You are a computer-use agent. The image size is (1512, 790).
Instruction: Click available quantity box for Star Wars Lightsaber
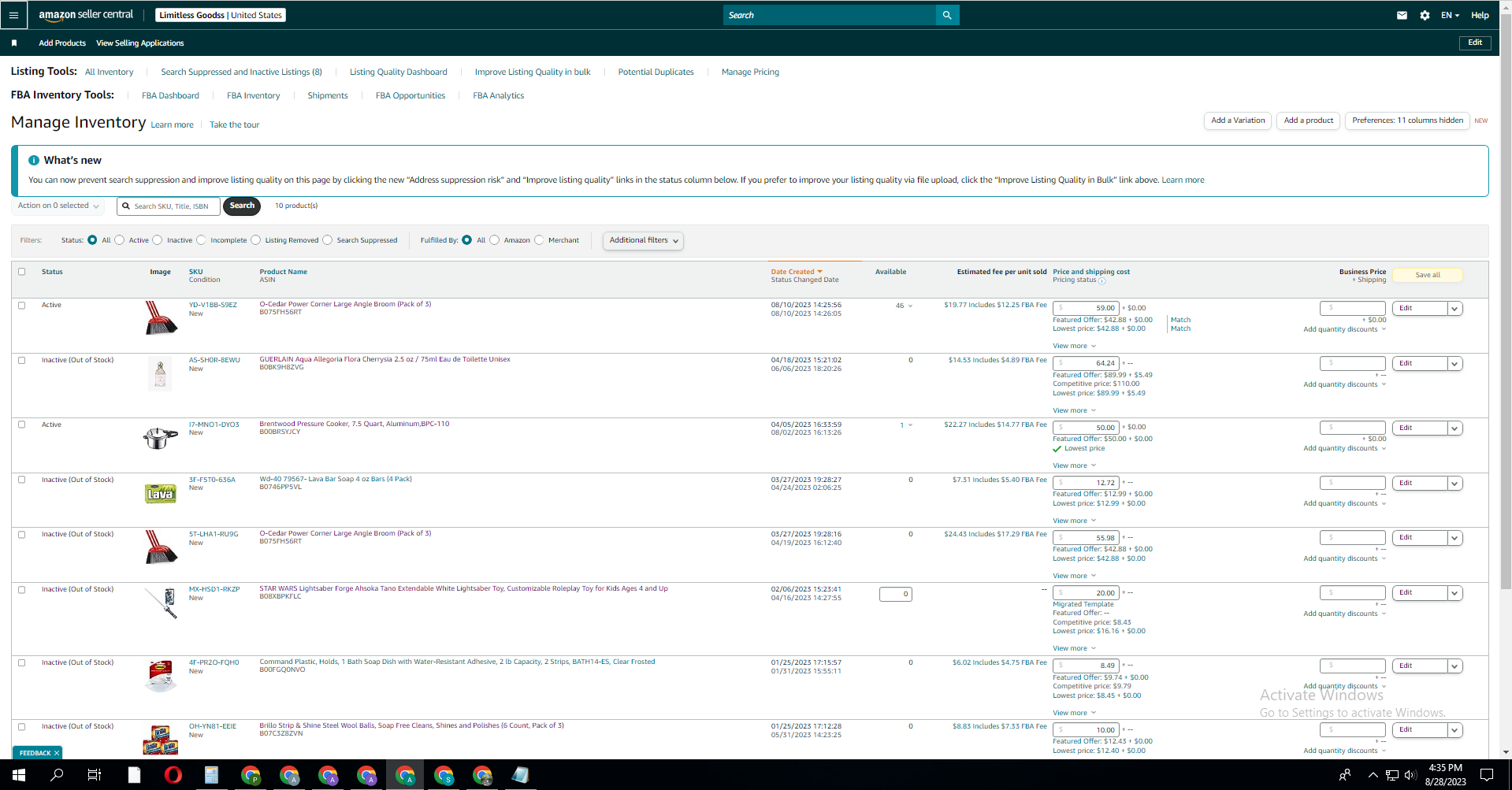[x=896, y=594]
